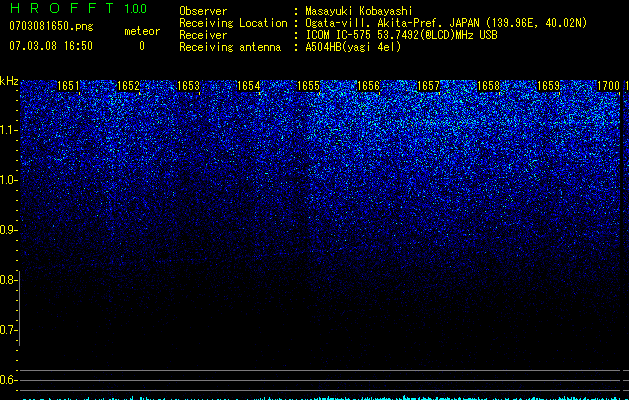Click the 1657 time marker

(x=428, y=86)
